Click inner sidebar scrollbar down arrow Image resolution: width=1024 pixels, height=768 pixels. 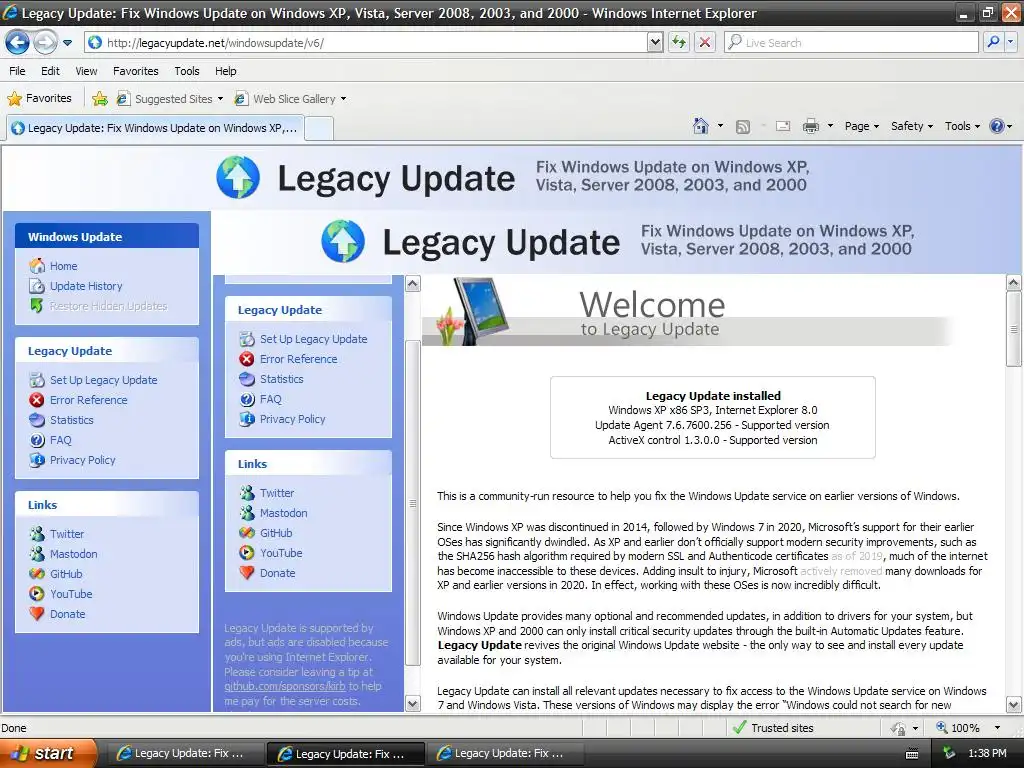click(413, 703)
